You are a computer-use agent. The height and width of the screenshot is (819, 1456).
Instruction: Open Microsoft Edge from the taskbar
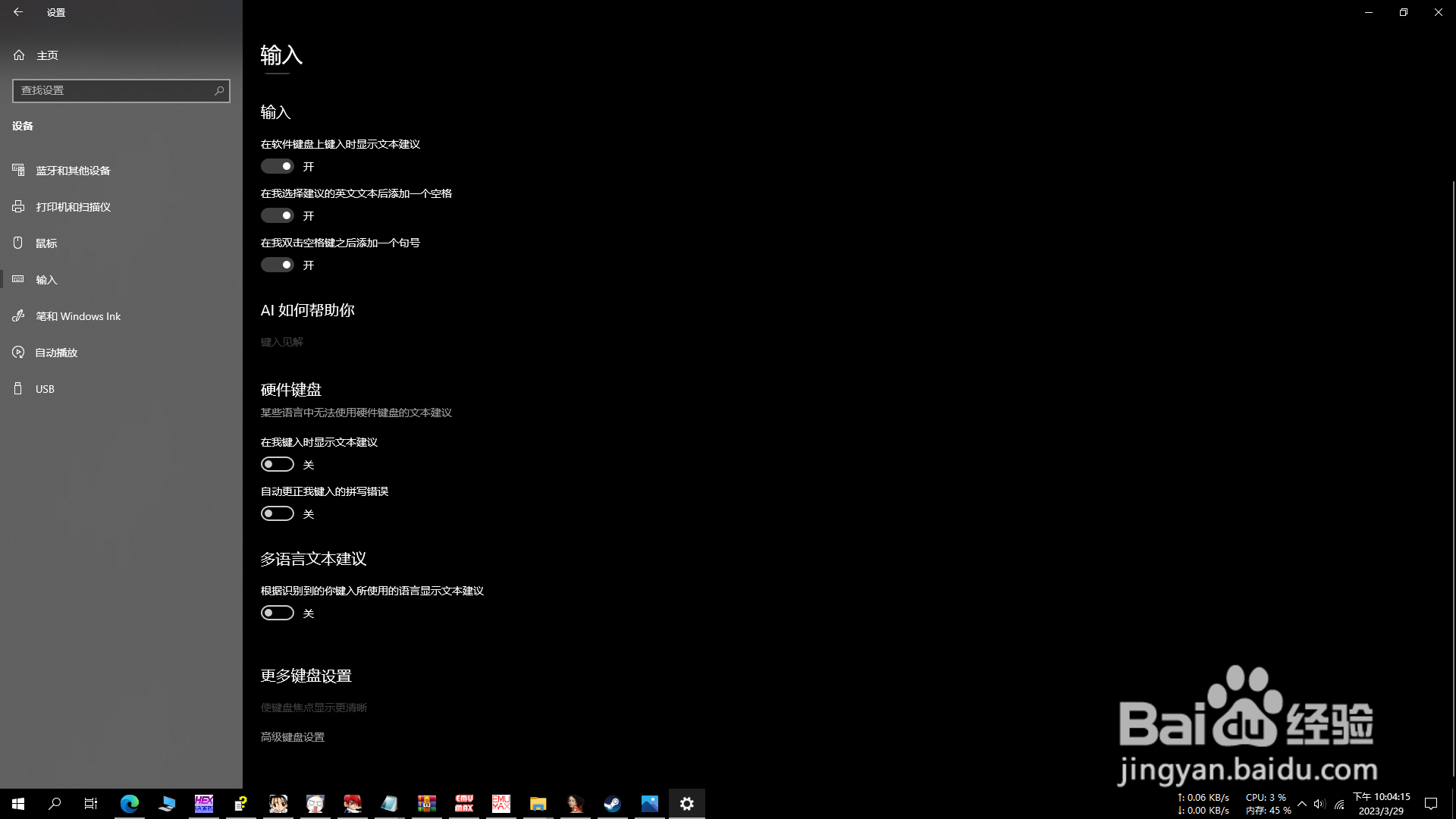[x=129, y=803]
